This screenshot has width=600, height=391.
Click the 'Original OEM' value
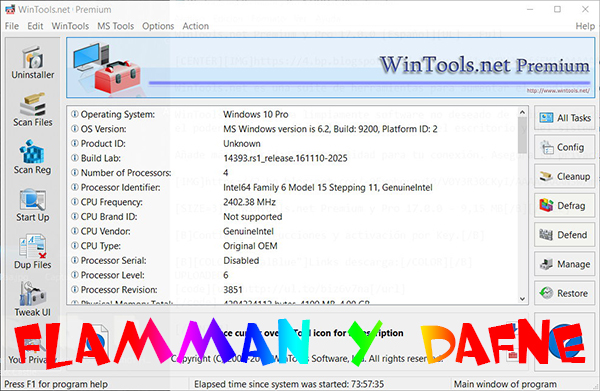(250, 246)
